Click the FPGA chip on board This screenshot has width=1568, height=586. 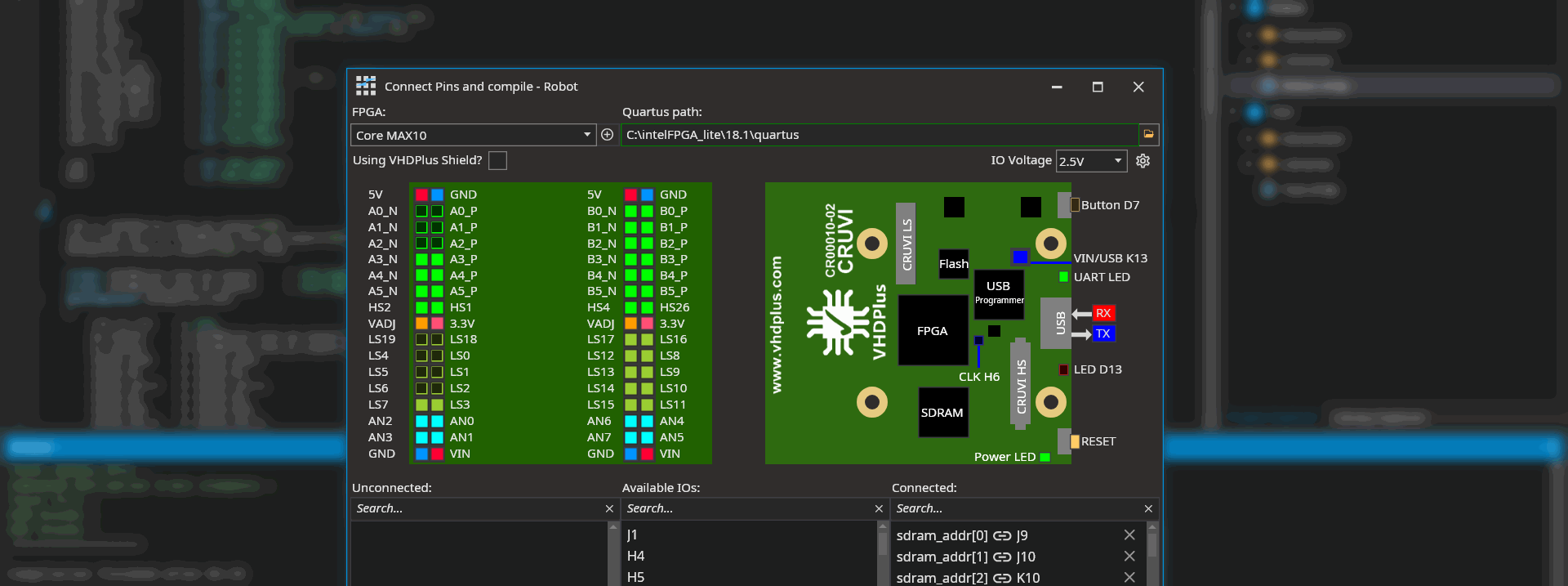pos(933,330)
